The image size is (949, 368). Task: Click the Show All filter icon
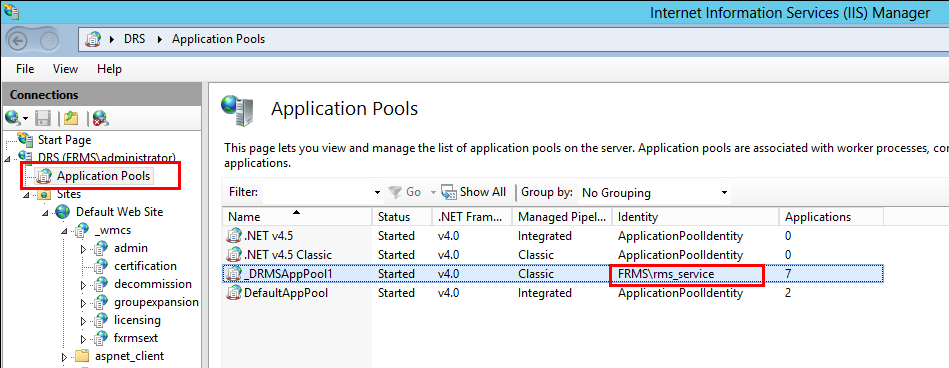click(x=448, y=192)
